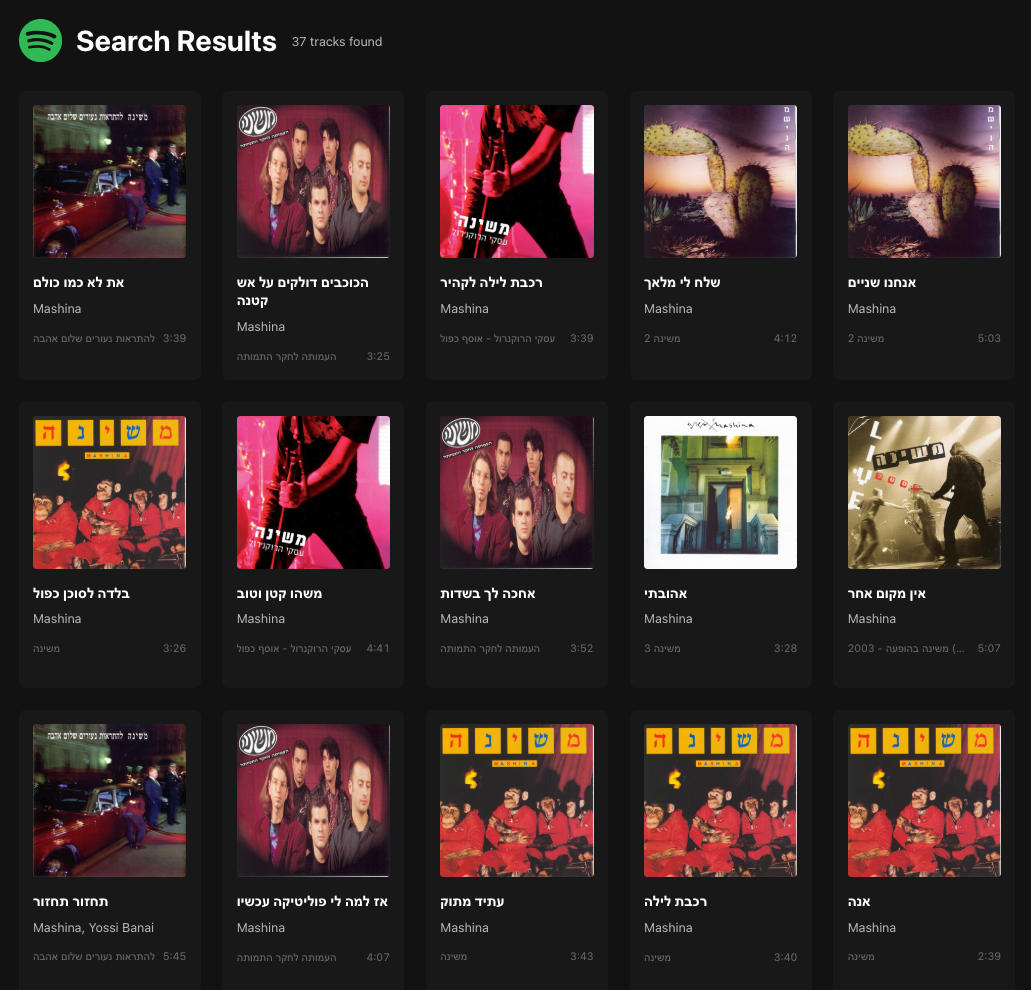Image resolution: width=1031 pixels, height=990 pixels.
Task: Open album art of הכוכבים דולקים על אש קטנה
Action: coord(313,181)
